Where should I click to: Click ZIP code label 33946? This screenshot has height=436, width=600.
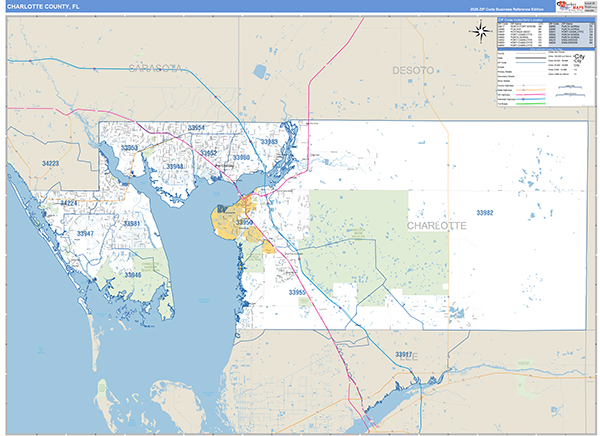pyautogui.click(x=133, y=275)
